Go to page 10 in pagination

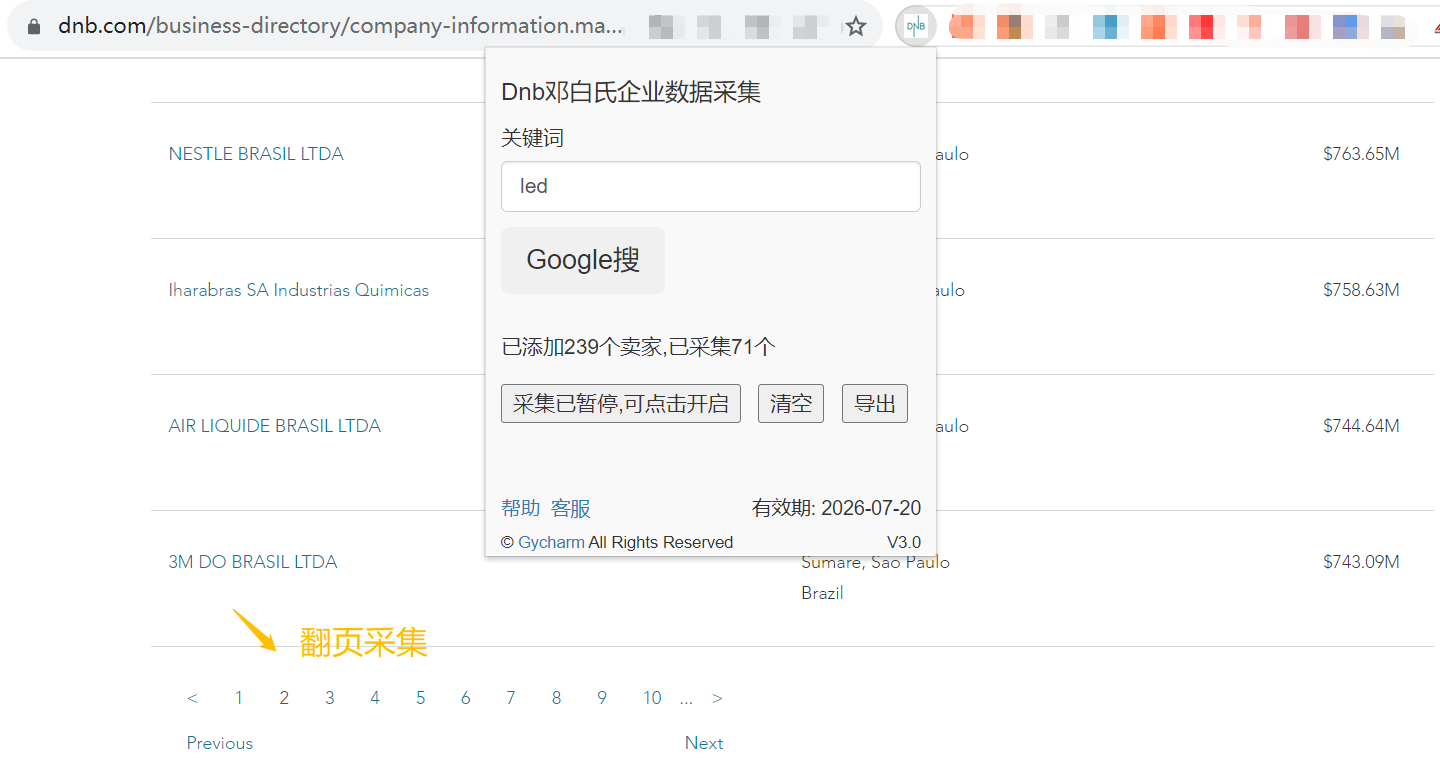pyautogui.click(x=652, y=698)
